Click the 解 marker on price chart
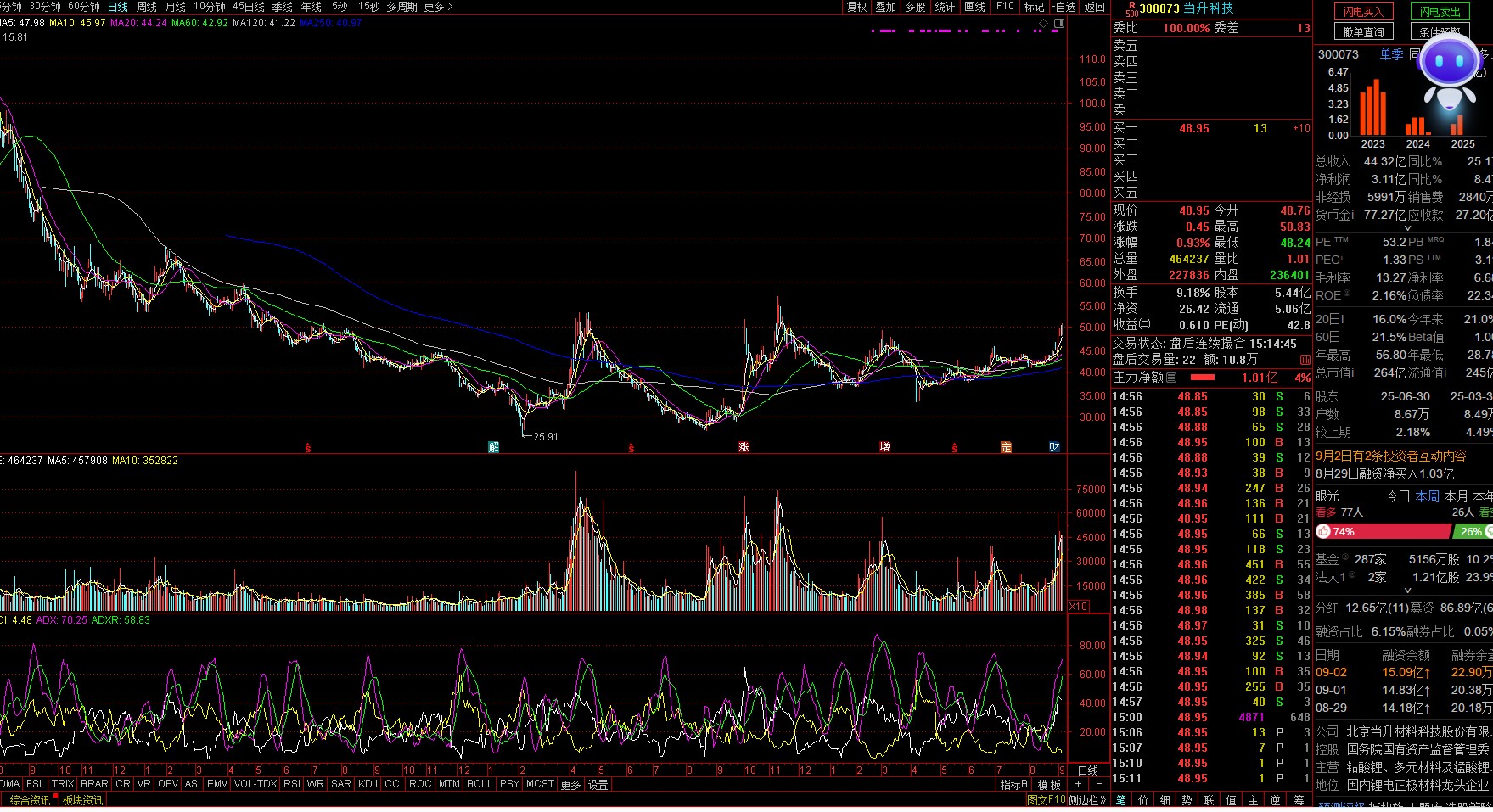1493x812 pixels. tap(493, 447)
